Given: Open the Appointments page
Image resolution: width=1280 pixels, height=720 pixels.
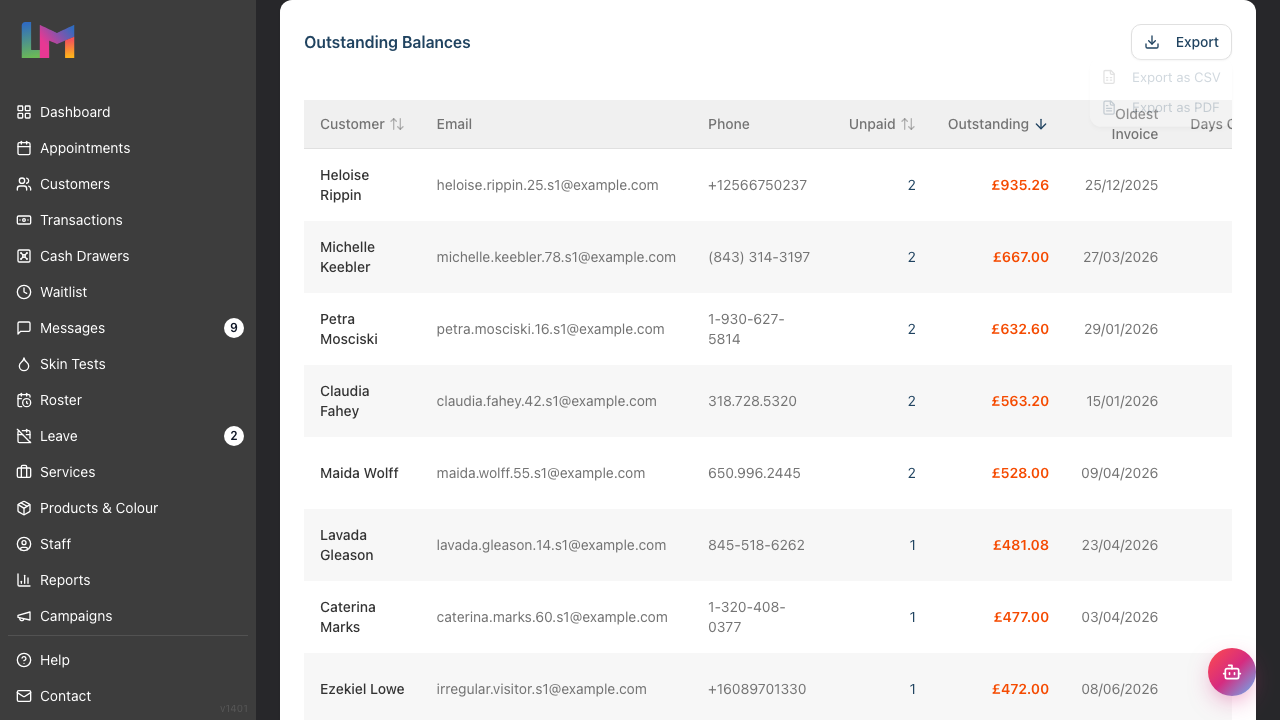Looking at the screenshot, I should [x=128, y=148].
